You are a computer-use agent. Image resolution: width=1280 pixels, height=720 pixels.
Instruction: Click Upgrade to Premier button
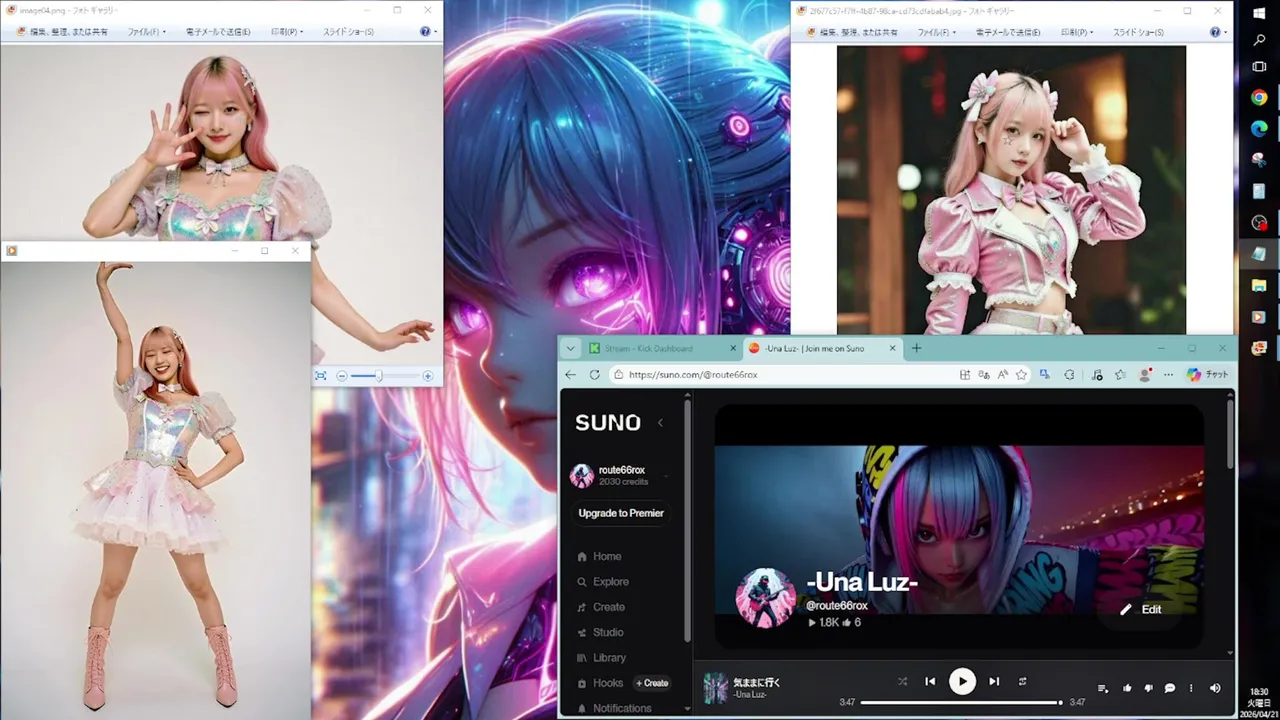(x=621, y=513)
